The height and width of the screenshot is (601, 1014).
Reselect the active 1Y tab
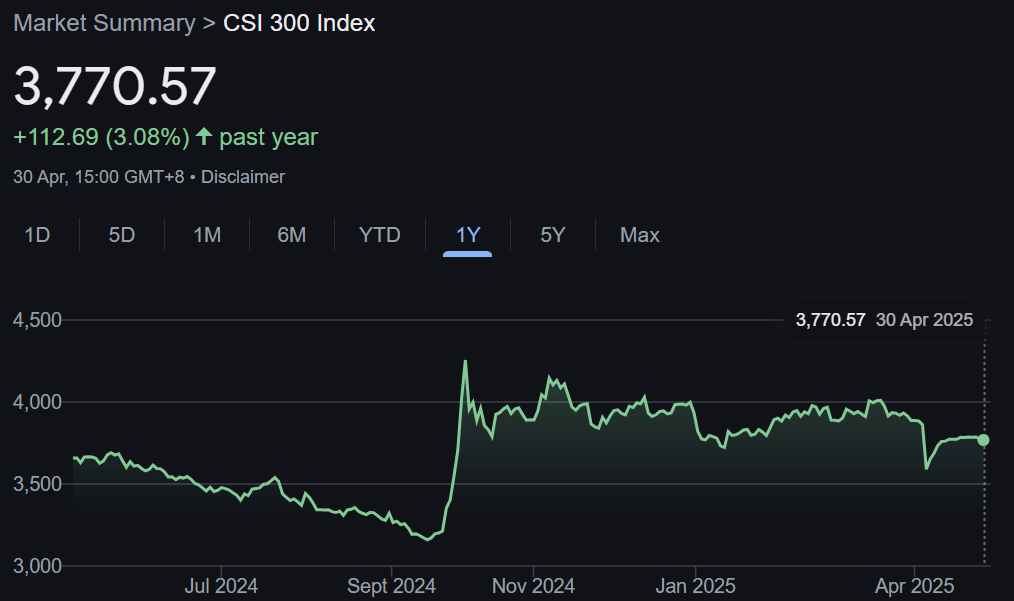click(466, 234)
